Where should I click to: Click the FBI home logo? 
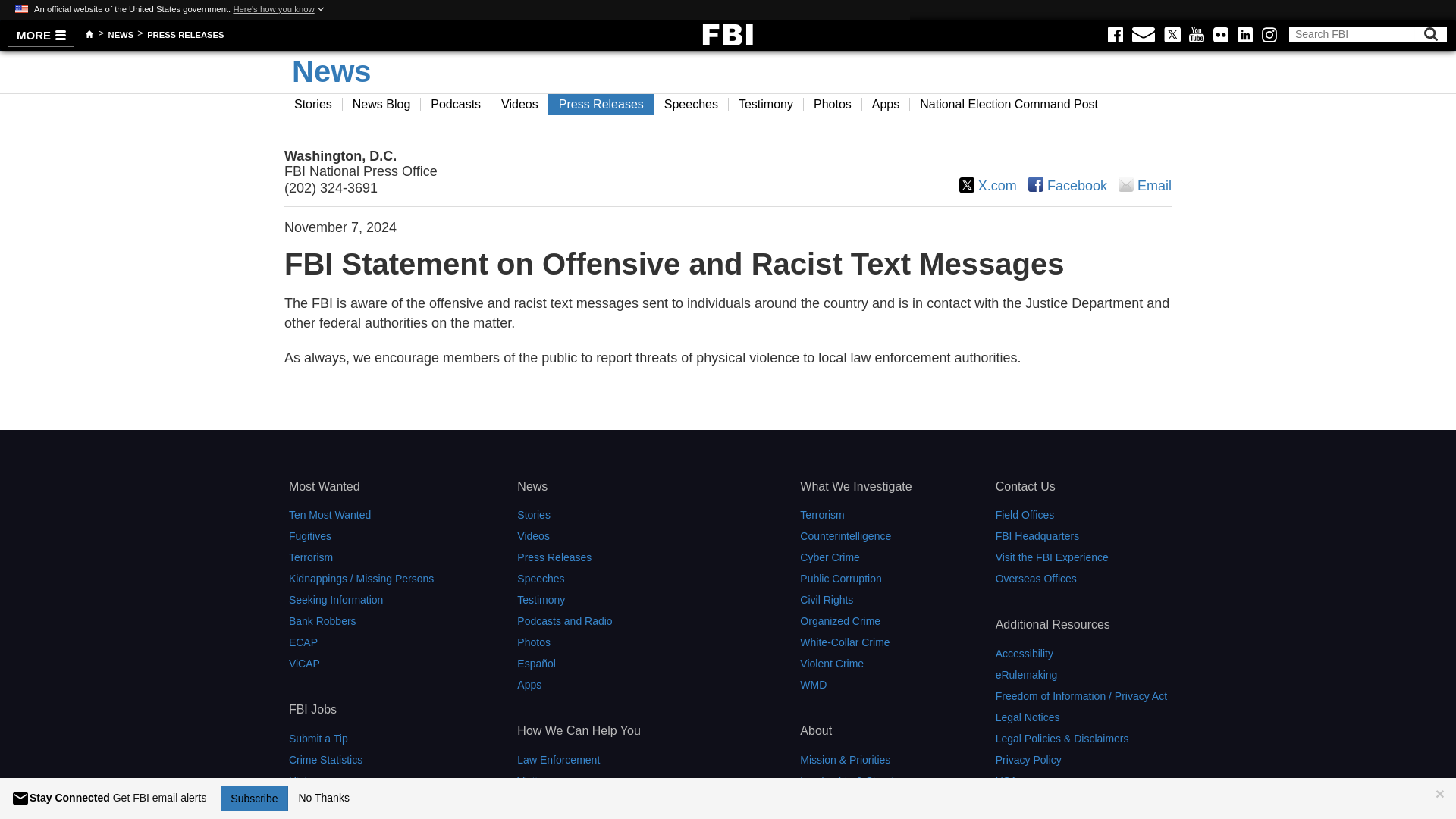727,34
